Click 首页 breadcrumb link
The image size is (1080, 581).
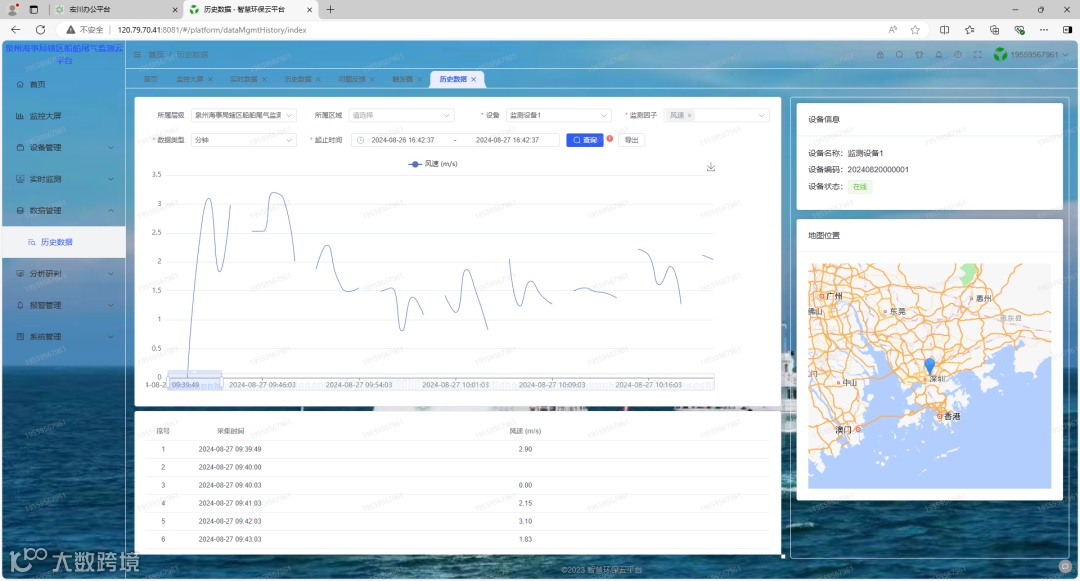(x=156, y=54)
